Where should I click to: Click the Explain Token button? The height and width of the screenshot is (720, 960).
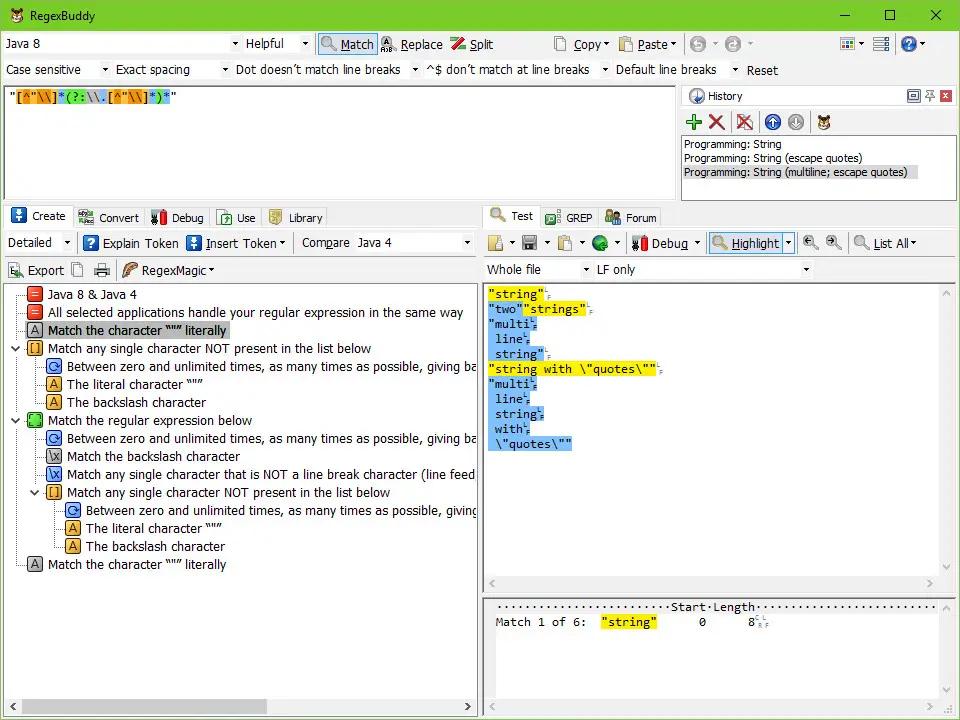131,243
